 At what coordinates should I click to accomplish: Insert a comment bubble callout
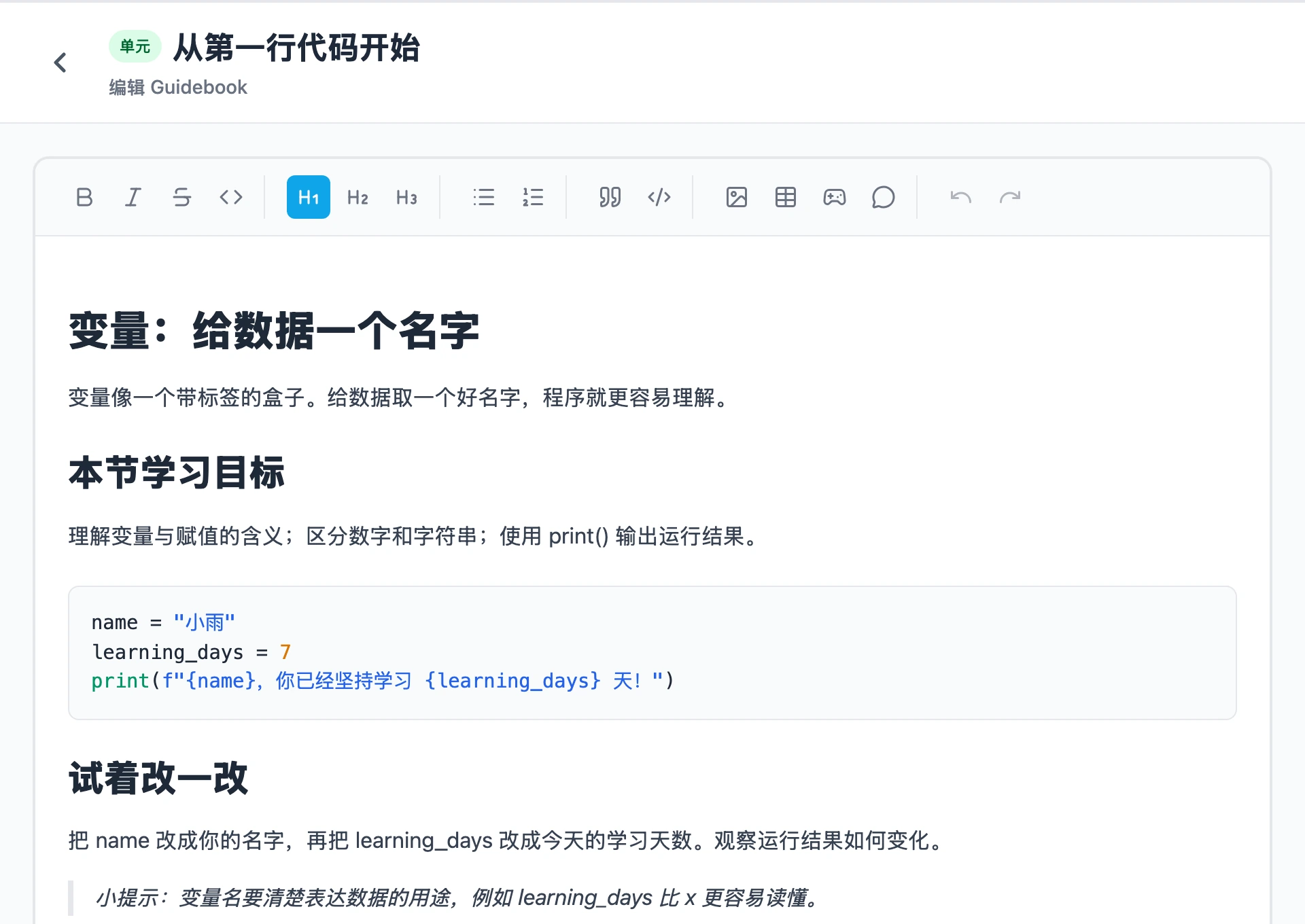[884, 198]
